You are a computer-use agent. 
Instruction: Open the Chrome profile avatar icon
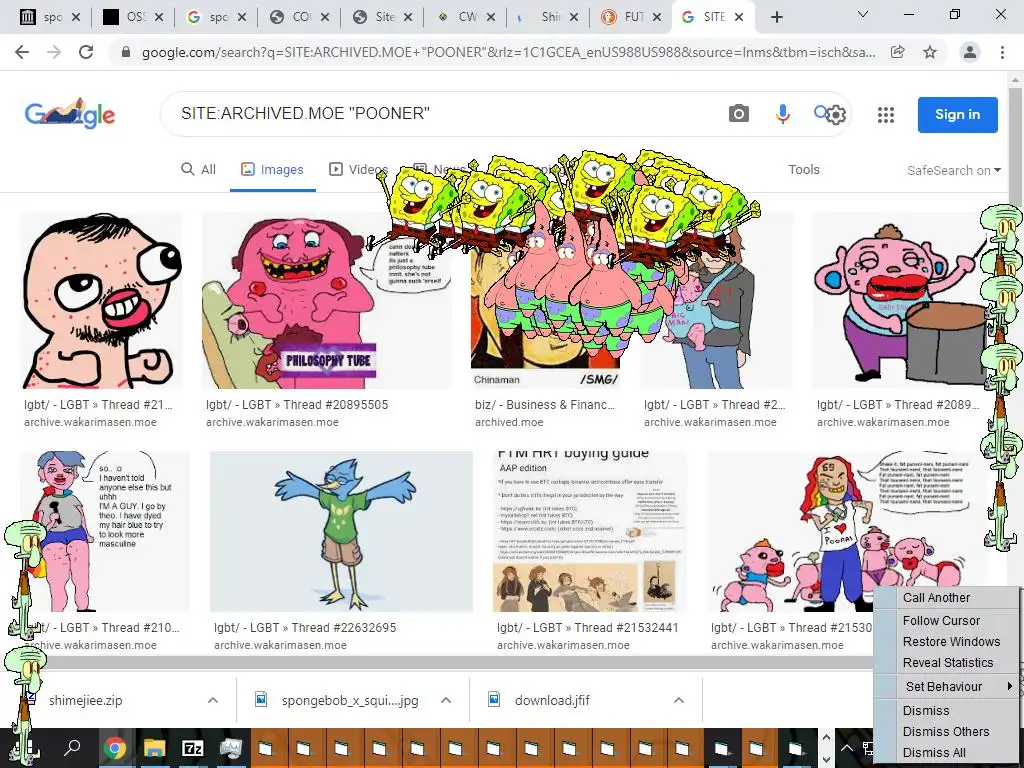[970, 52]
